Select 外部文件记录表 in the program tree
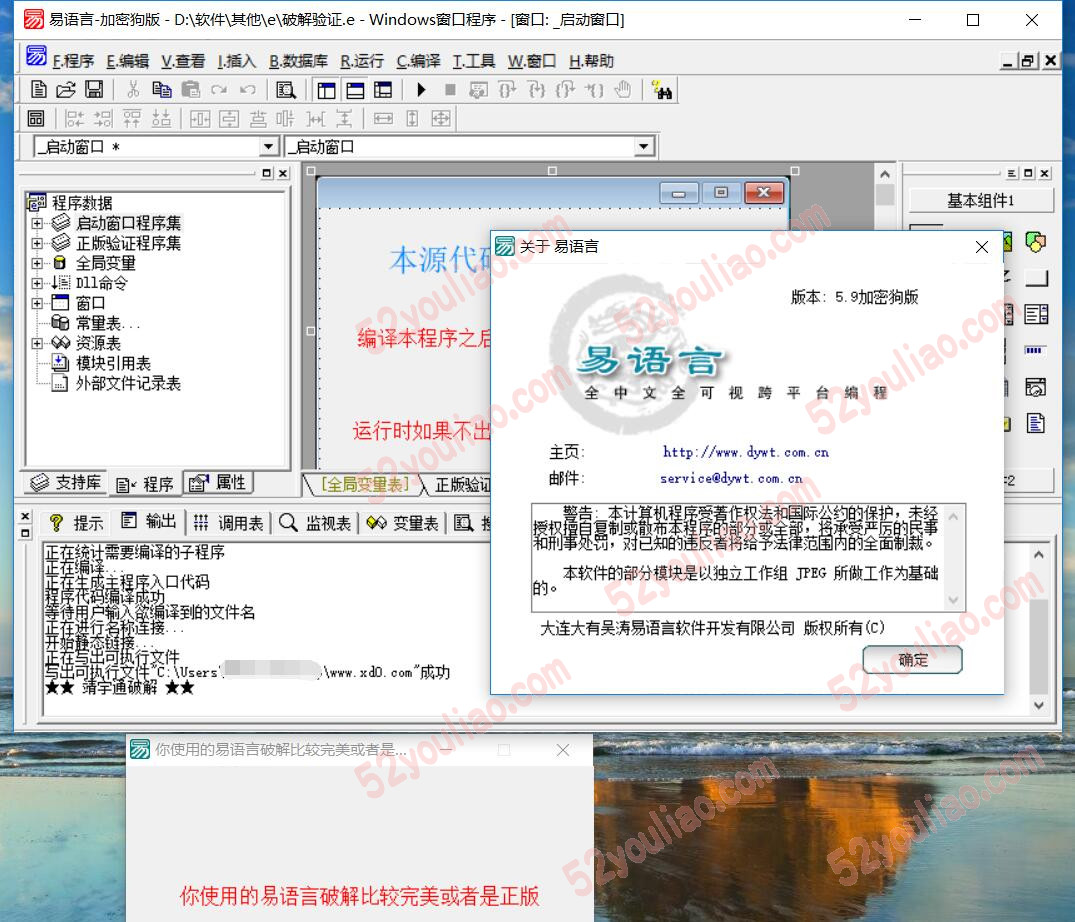 (128, 383)
